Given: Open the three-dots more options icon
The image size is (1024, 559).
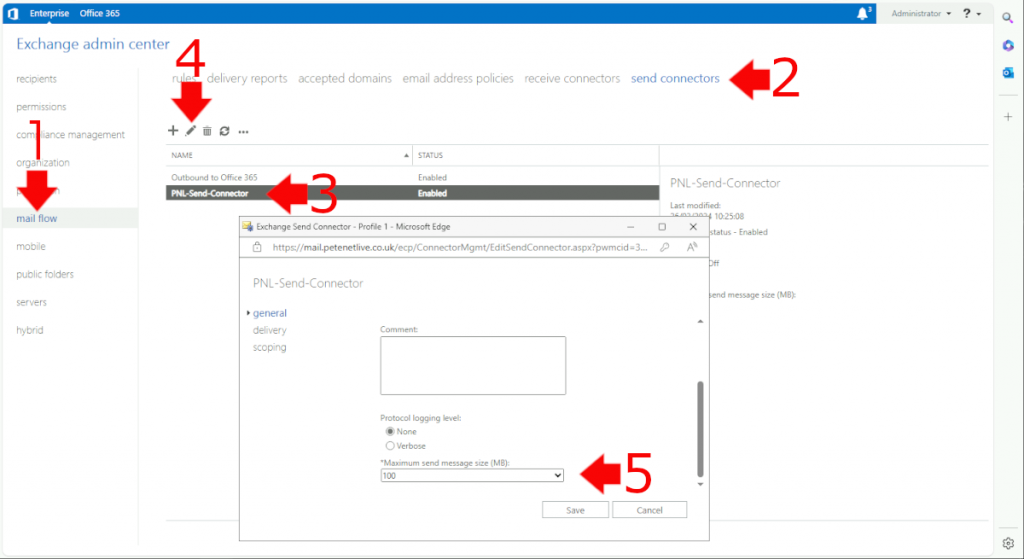Looking at the screenshot, I should [x=243, y=131].
